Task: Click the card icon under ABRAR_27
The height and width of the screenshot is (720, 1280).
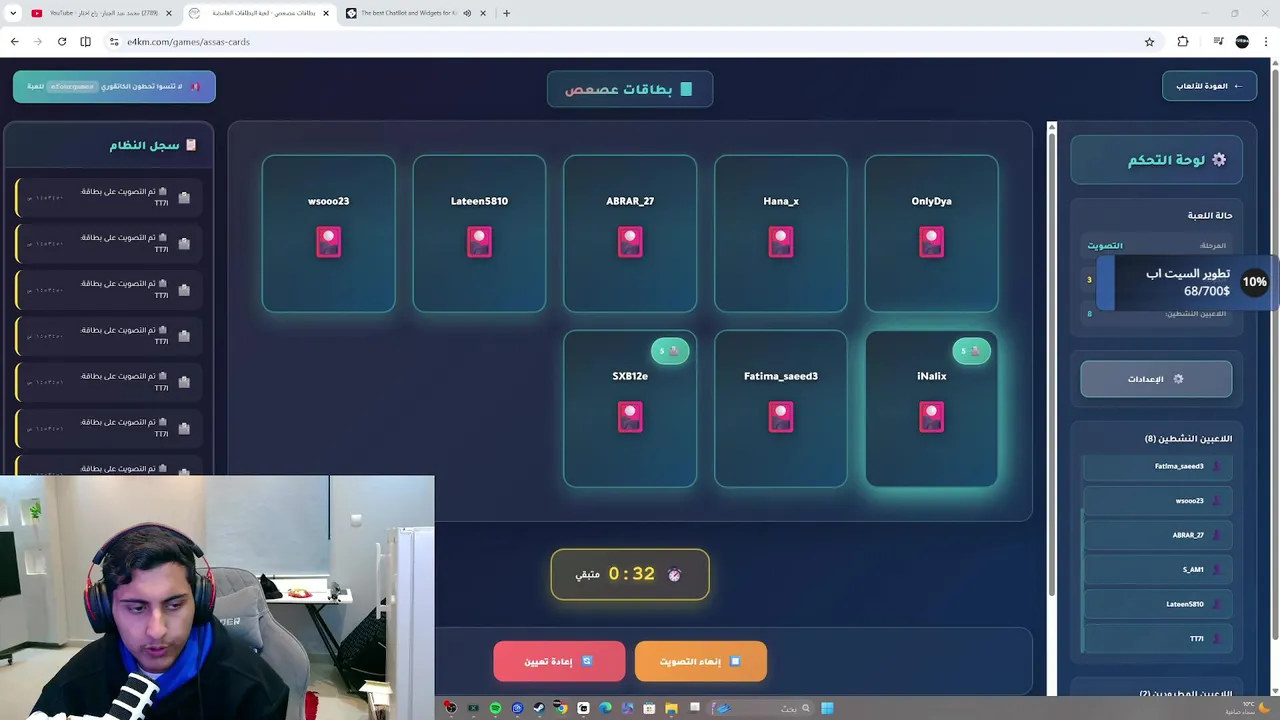Action: (x=630, y=242)
